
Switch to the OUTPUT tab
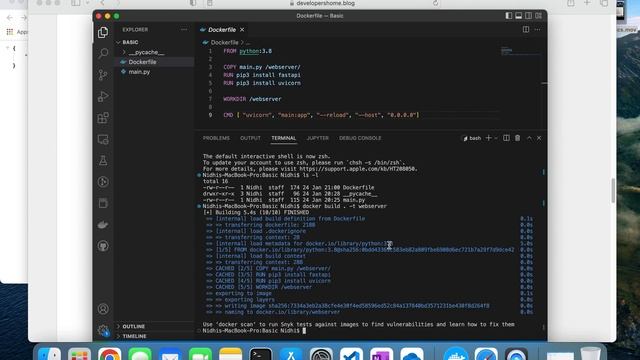250,138
